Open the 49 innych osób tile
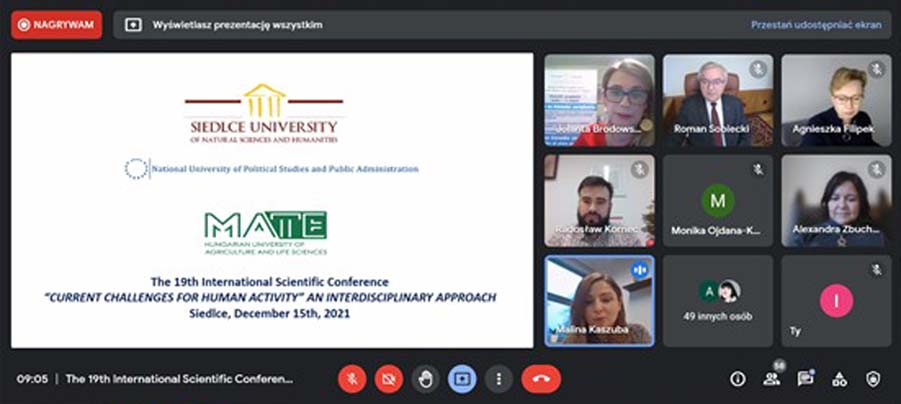The width and height of the screenshot is (901, 404). (x=718, y=301)
